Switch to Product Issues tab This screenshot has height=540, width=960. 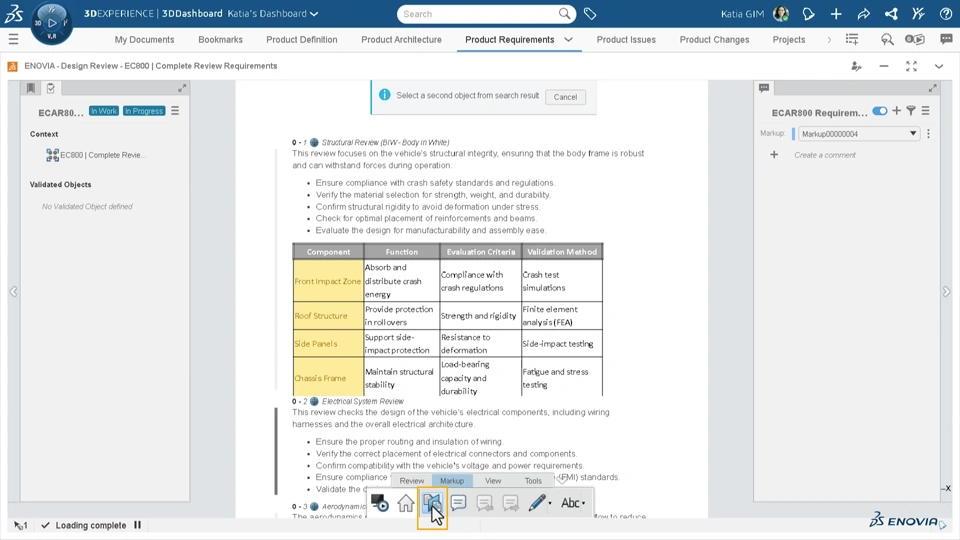pyautogui.click(x=626, y=39)
